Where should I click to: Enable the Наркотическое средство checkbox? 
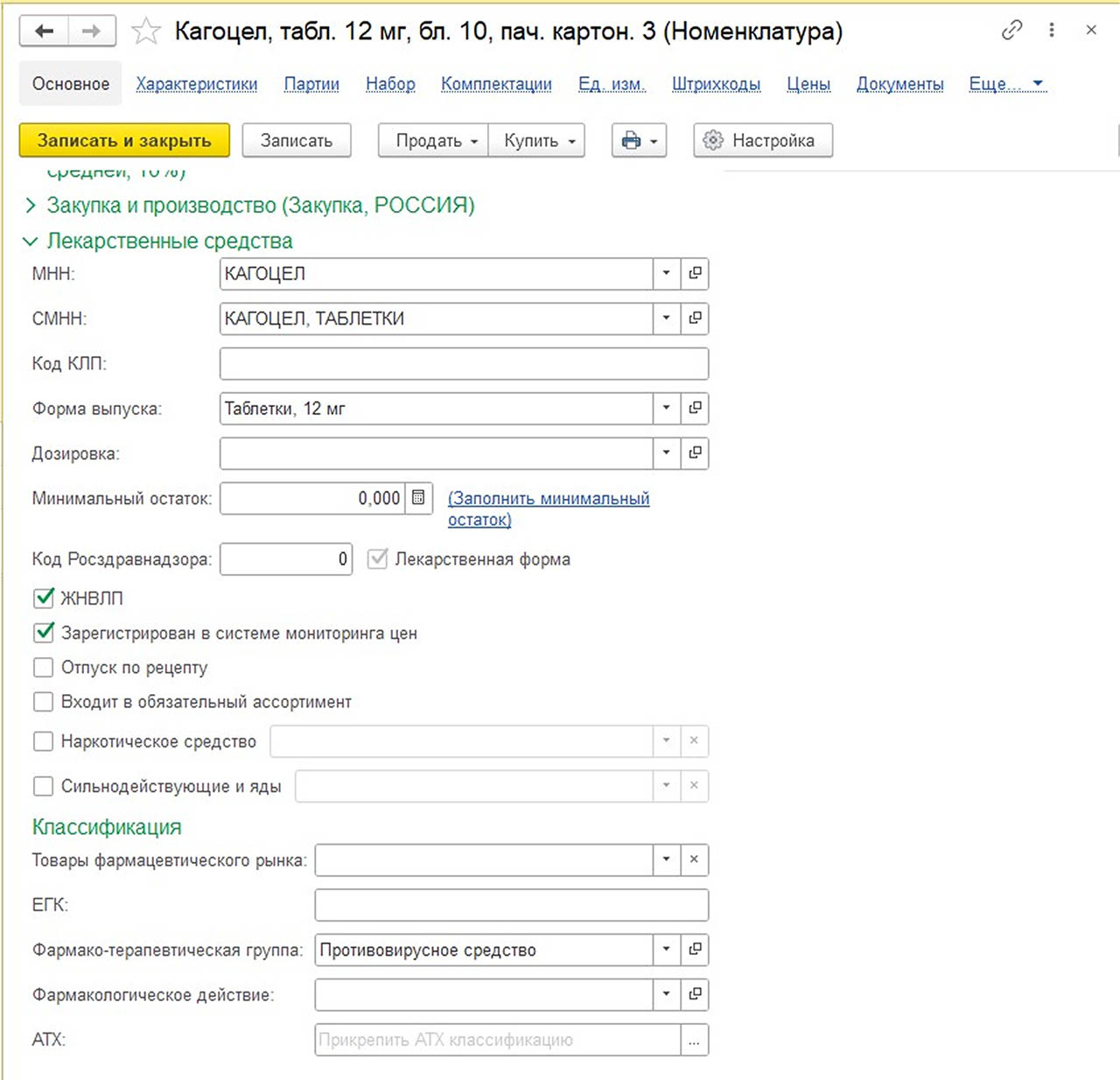(x=44, y=741)
